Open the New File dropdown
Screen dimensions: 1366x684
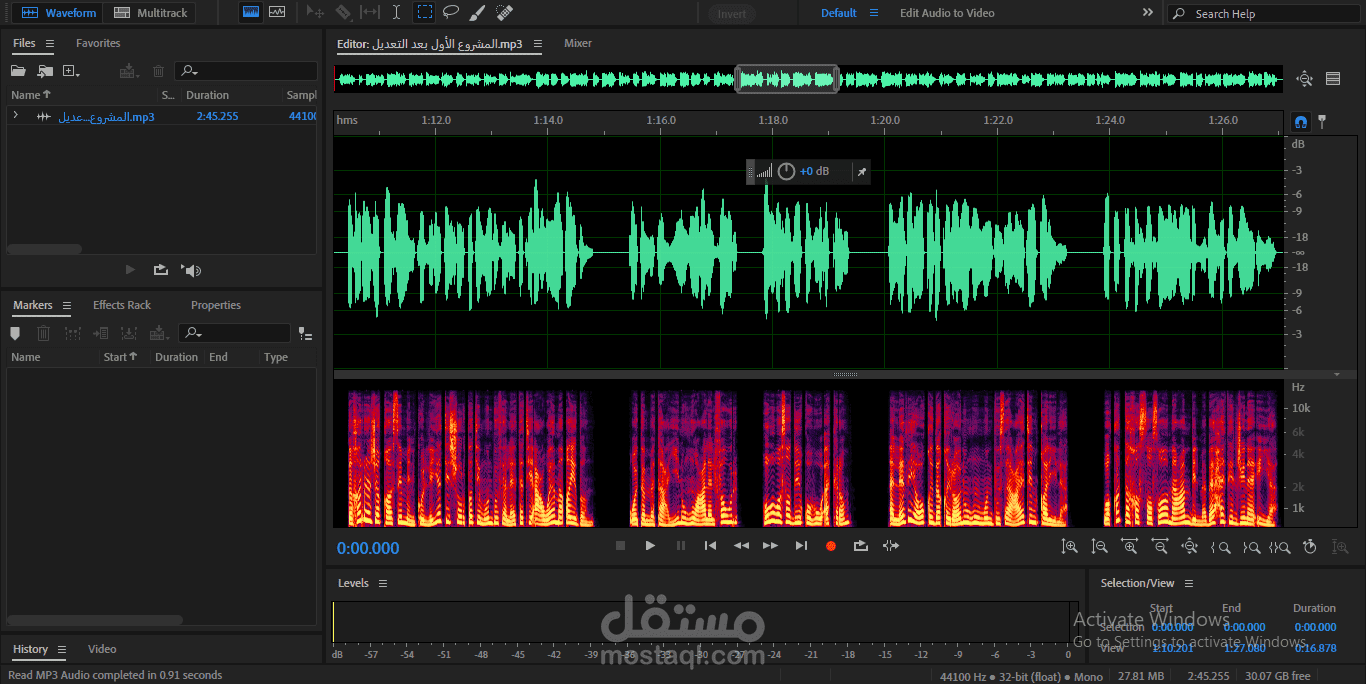click(x=71, y=71)
